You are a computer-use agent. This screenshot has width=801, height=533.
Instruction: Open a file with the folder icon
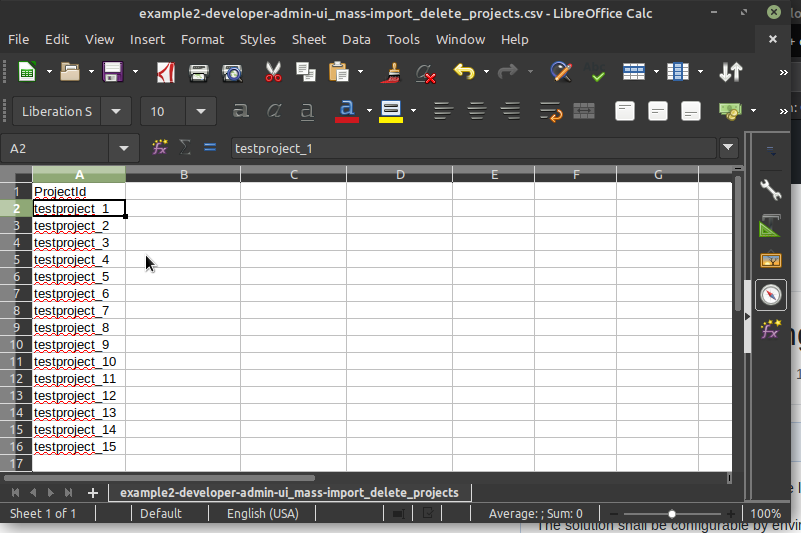[70, 72]
